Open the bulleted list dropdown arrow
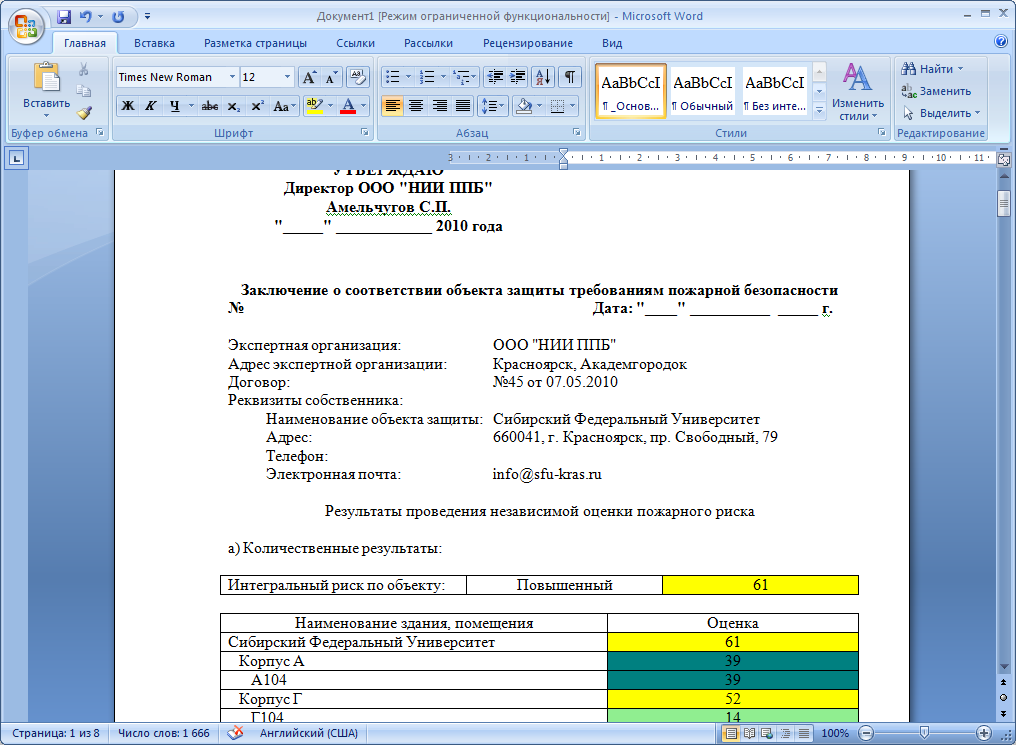Viewport: 1016px width, 745px height. click(408, 77)
